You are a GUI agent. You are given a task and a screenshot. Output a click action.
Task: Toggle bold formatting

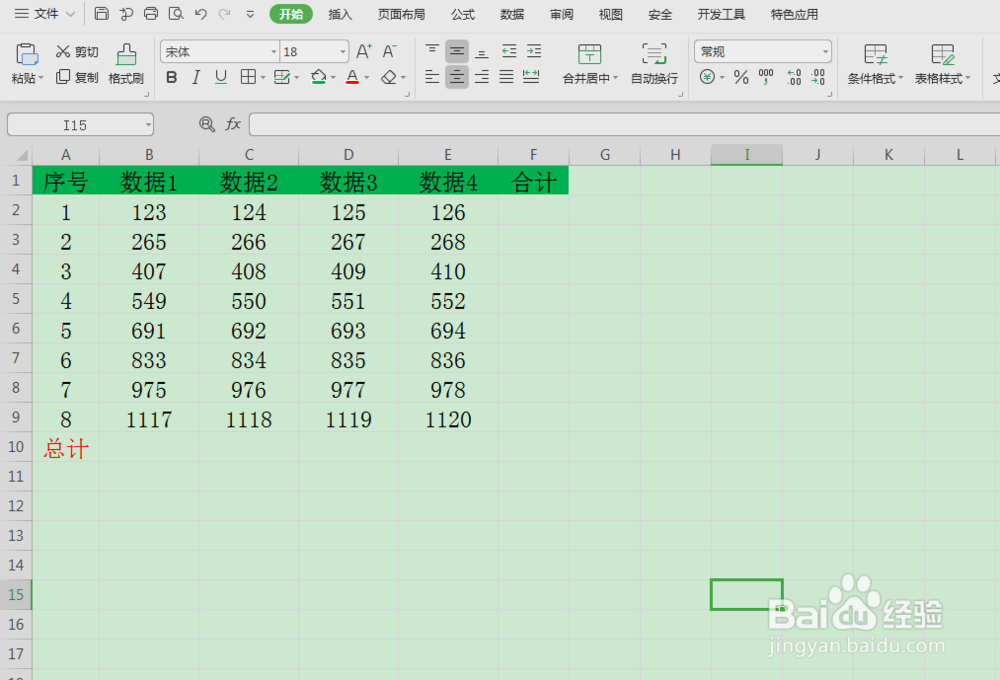tap(172, 77)
